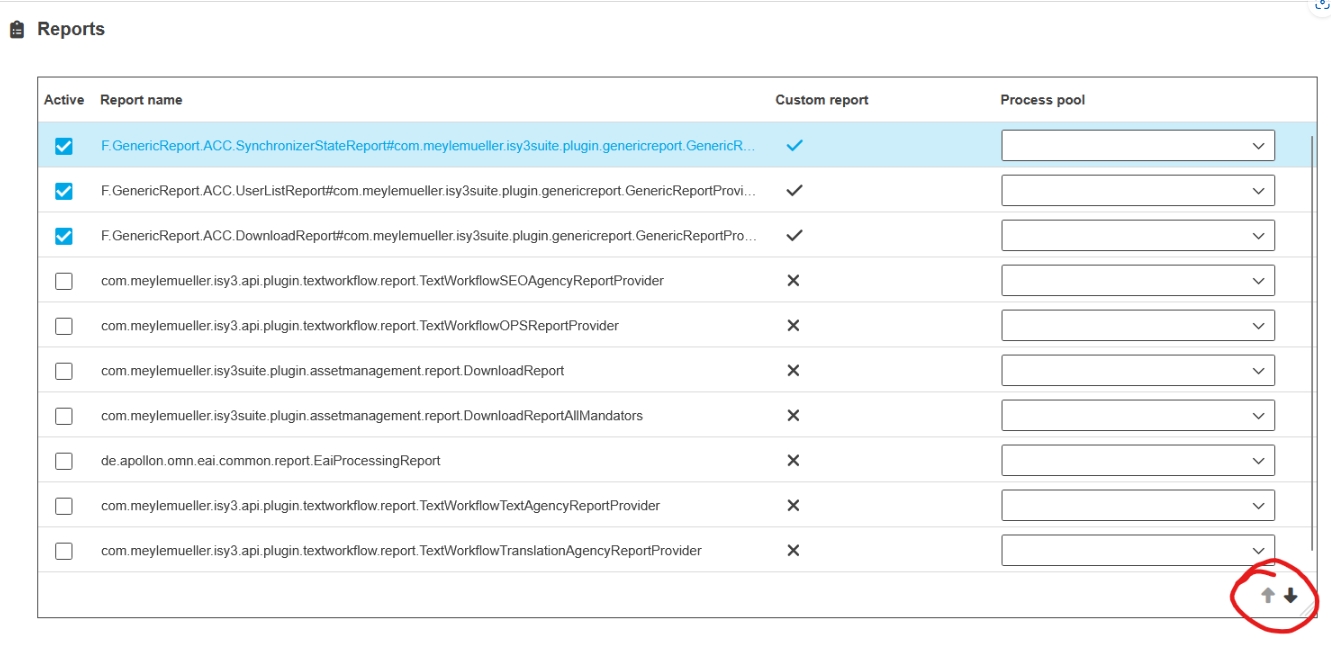
Task: Uncheck Active for SynchronizerStateReport
Action: (64, 146)
